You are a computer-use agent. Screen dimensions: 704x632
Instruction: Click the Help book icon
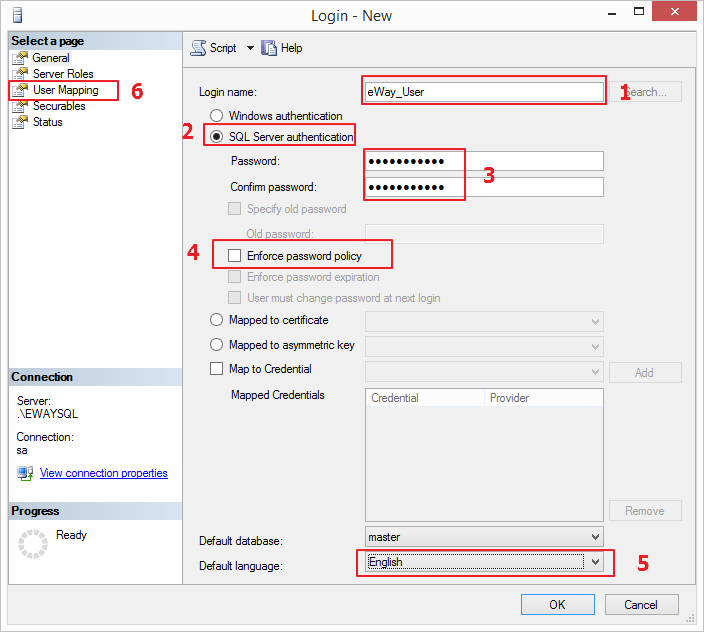(269, 48)
